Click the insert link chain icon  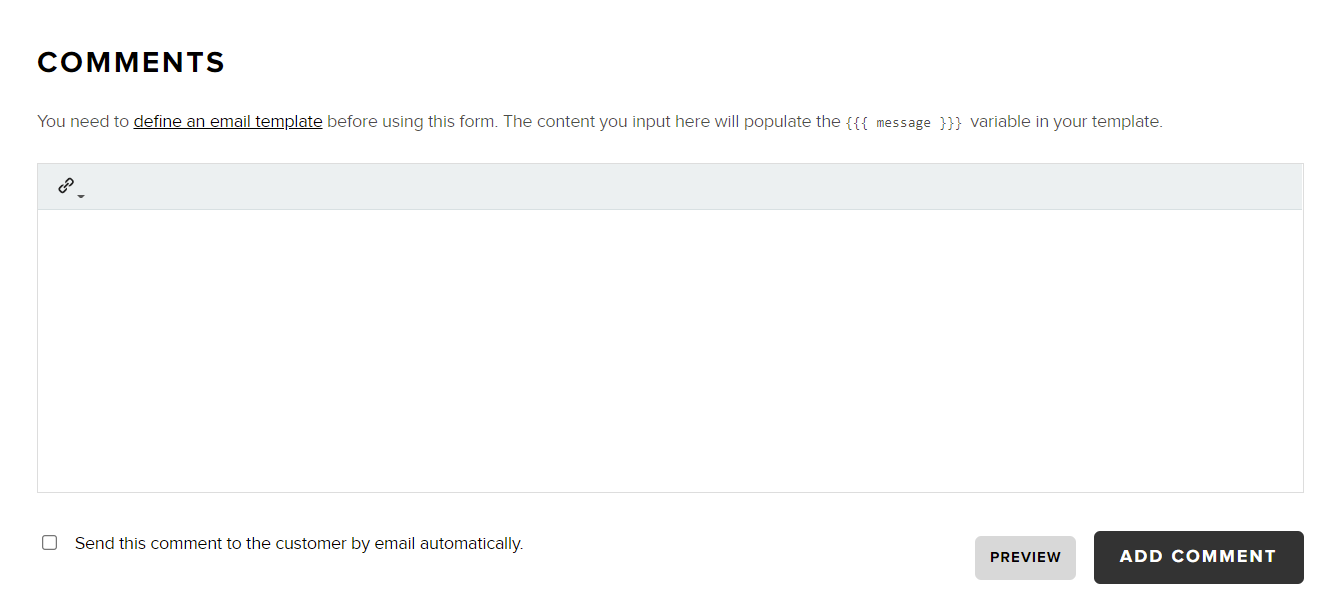click(x=66, y=185)
